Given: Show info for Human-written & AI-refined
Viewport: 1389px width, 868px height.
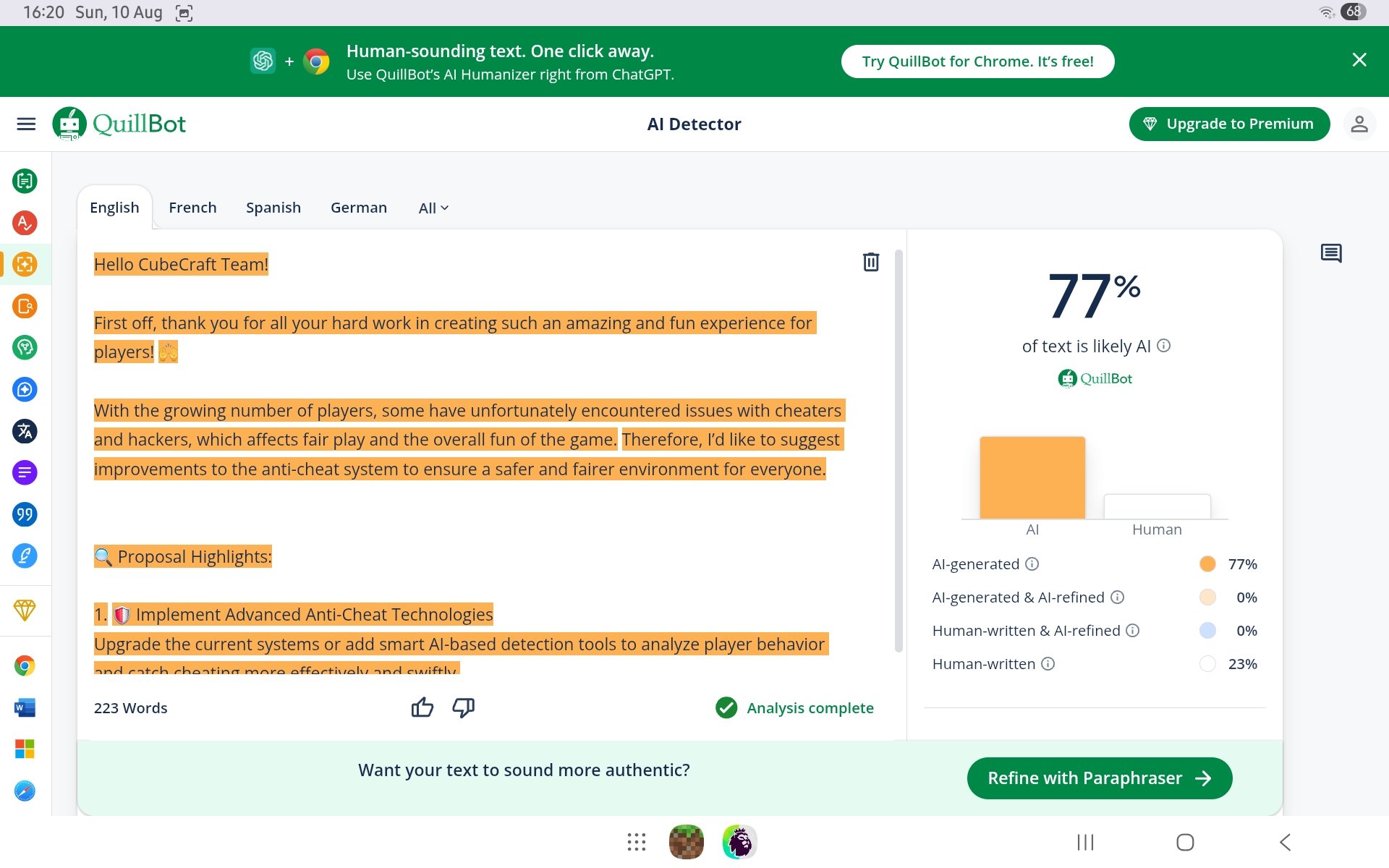Looking at the screenshot, I should [x=1133, y=631].
